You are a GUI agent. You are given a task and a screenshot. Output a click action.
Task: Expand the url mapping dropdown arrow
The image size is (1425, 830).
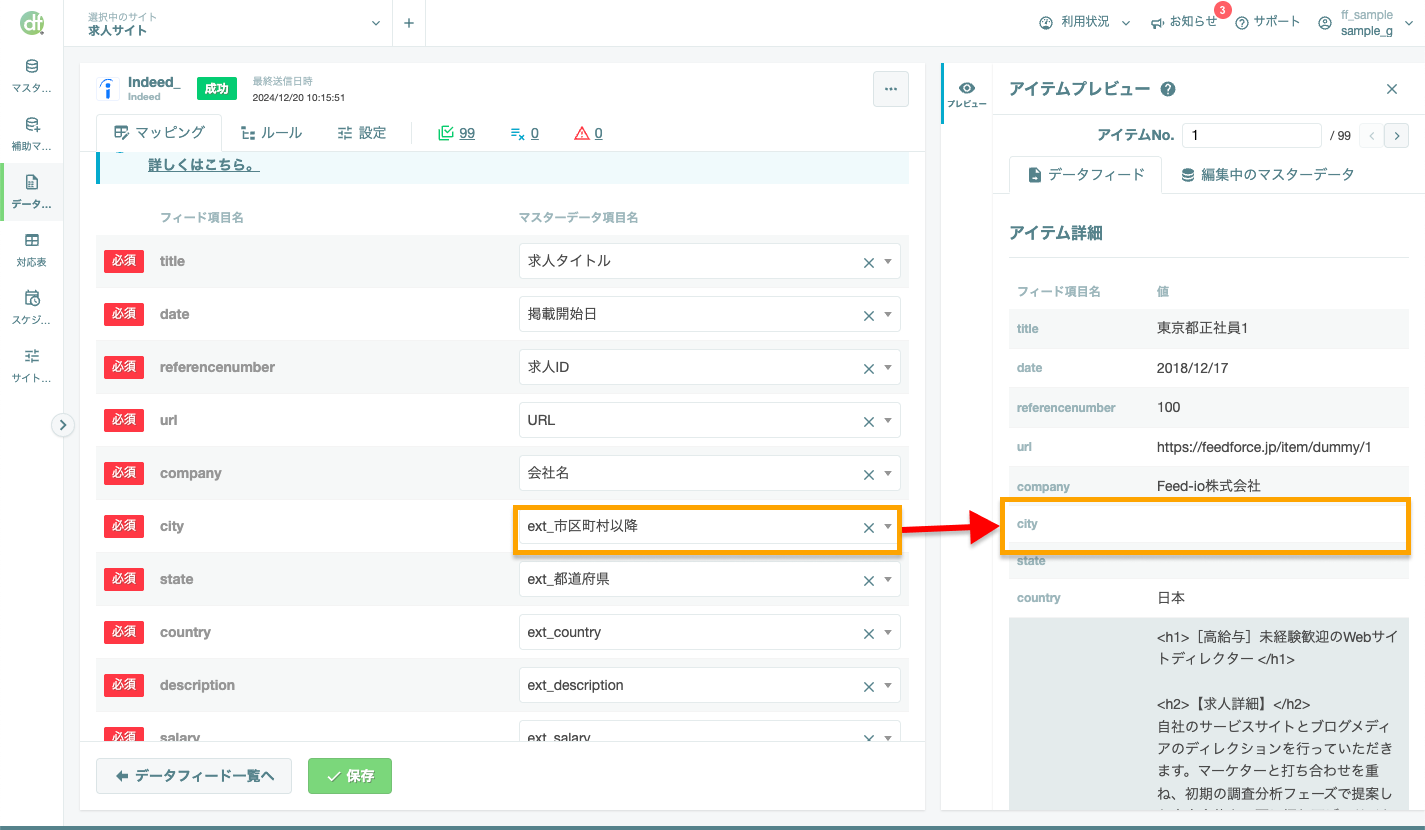coord(888,421)
